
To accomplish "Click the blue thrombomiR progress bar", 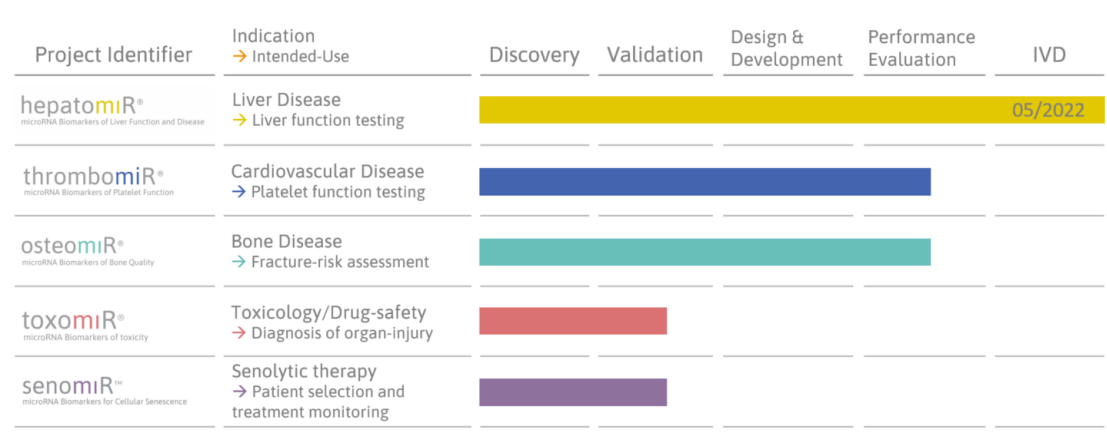I will pos(704,182).
